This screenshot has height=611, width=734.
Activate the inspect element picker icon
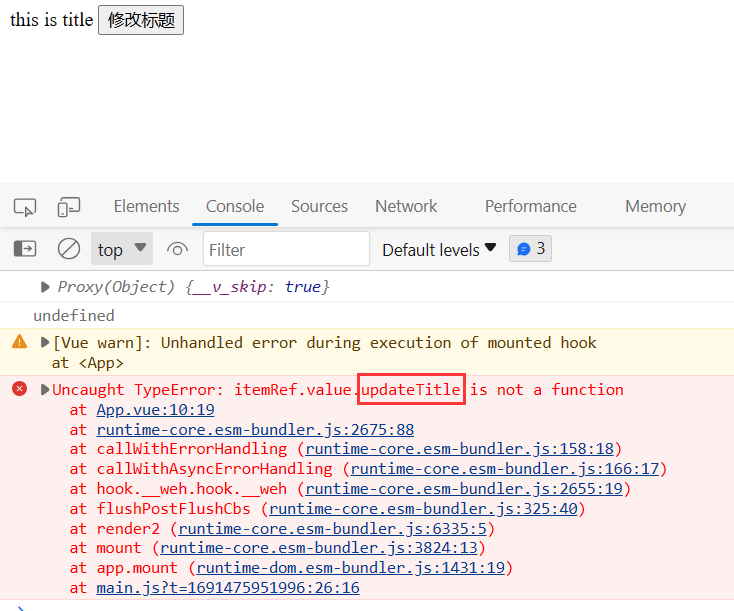[x=25, y=207]
